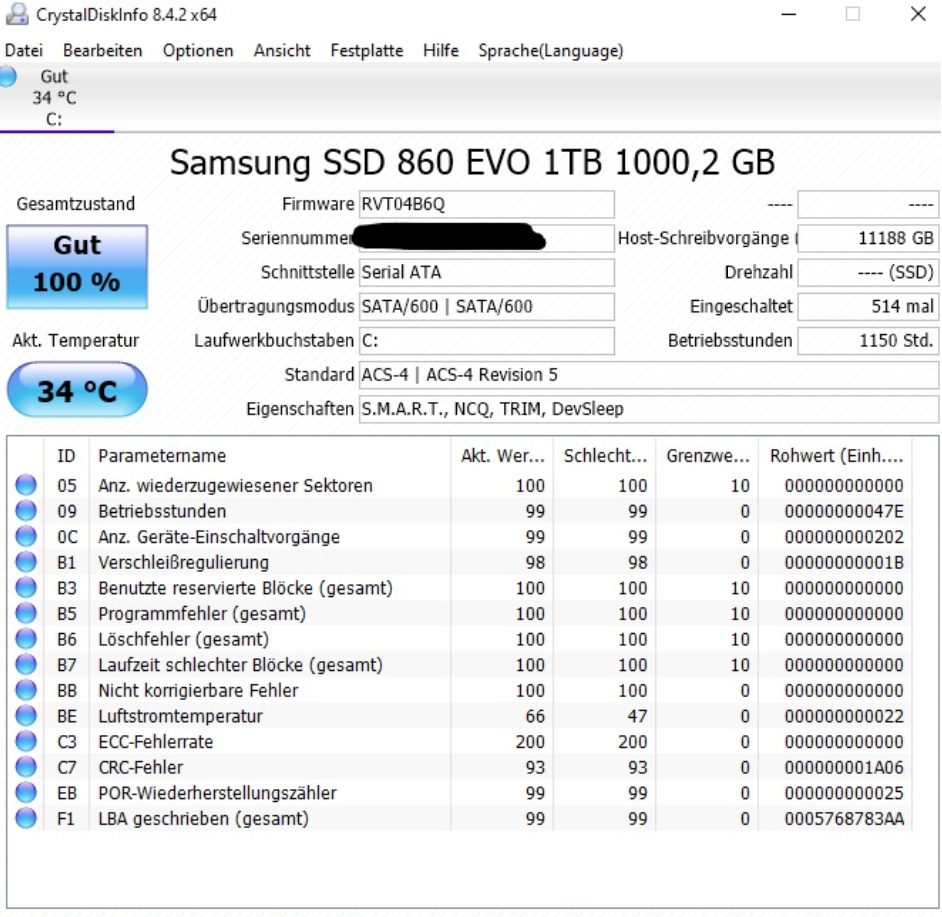This screenshot has height=917, width=942.
Task: Click the Parametername column header
Action: [x=270, y=456]
